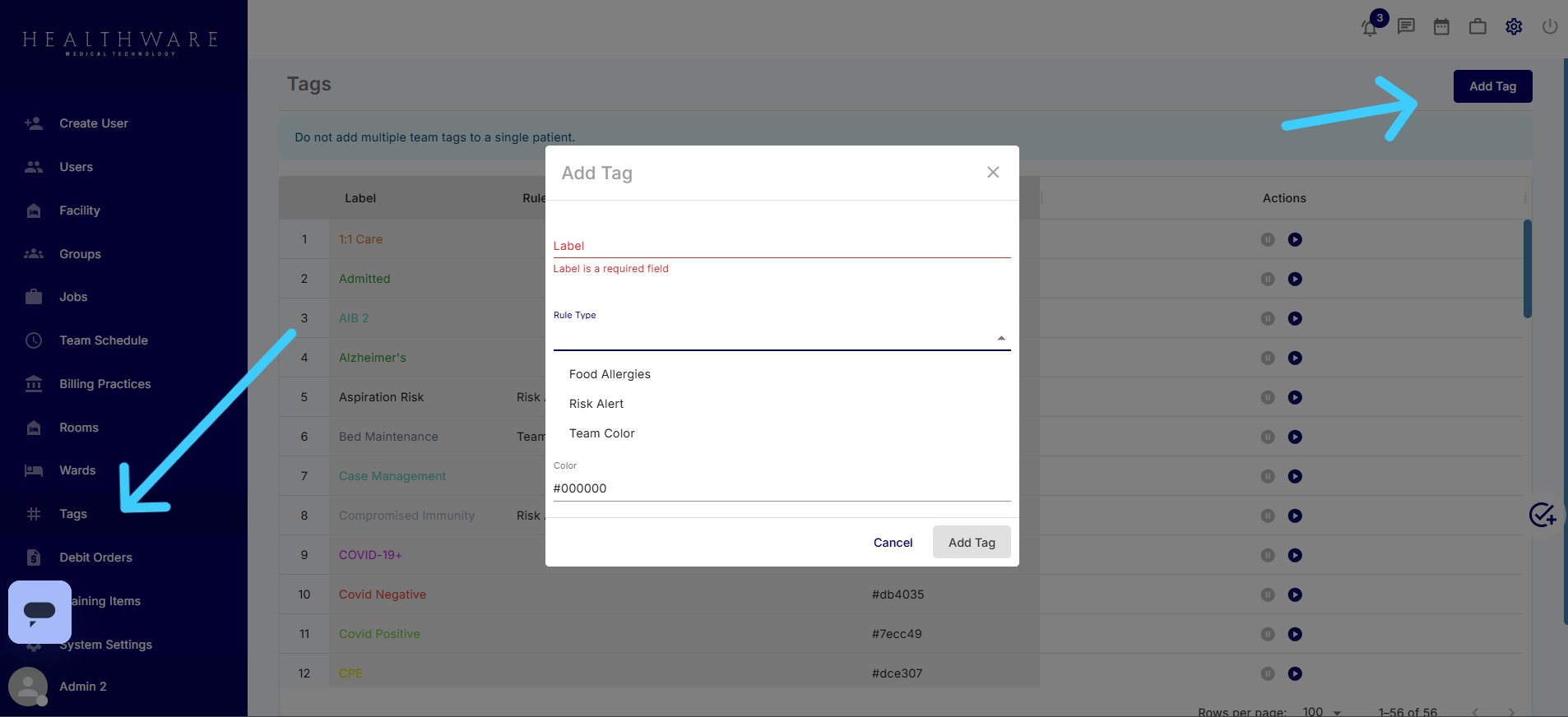This screenshot has height=717, width=1568.
Task: Open rows per page dropdown
Action: pos(1322,711)
